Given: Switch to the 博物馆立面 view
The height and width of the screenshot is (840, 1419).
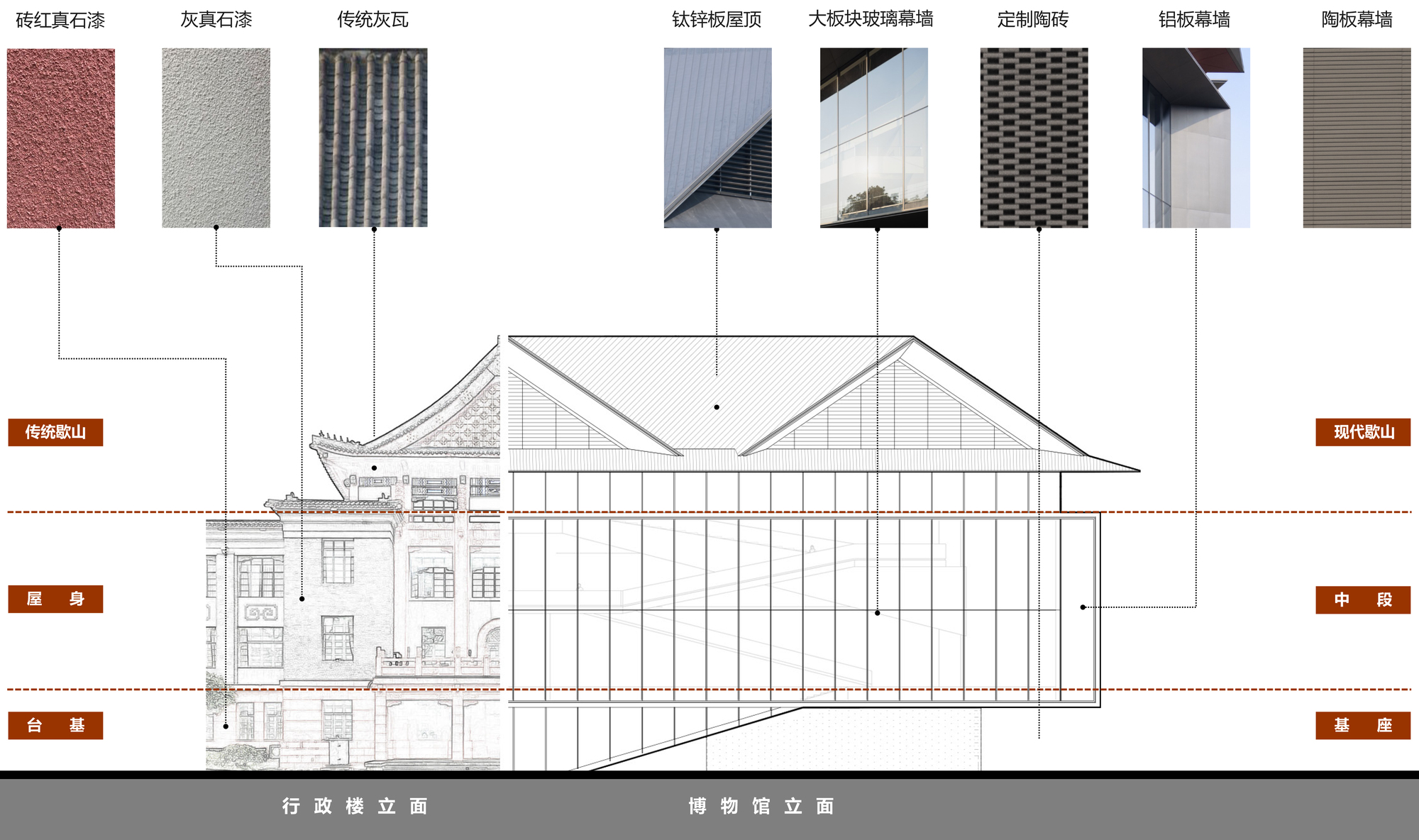Looking at the screenshot, I should click(763, 807).
